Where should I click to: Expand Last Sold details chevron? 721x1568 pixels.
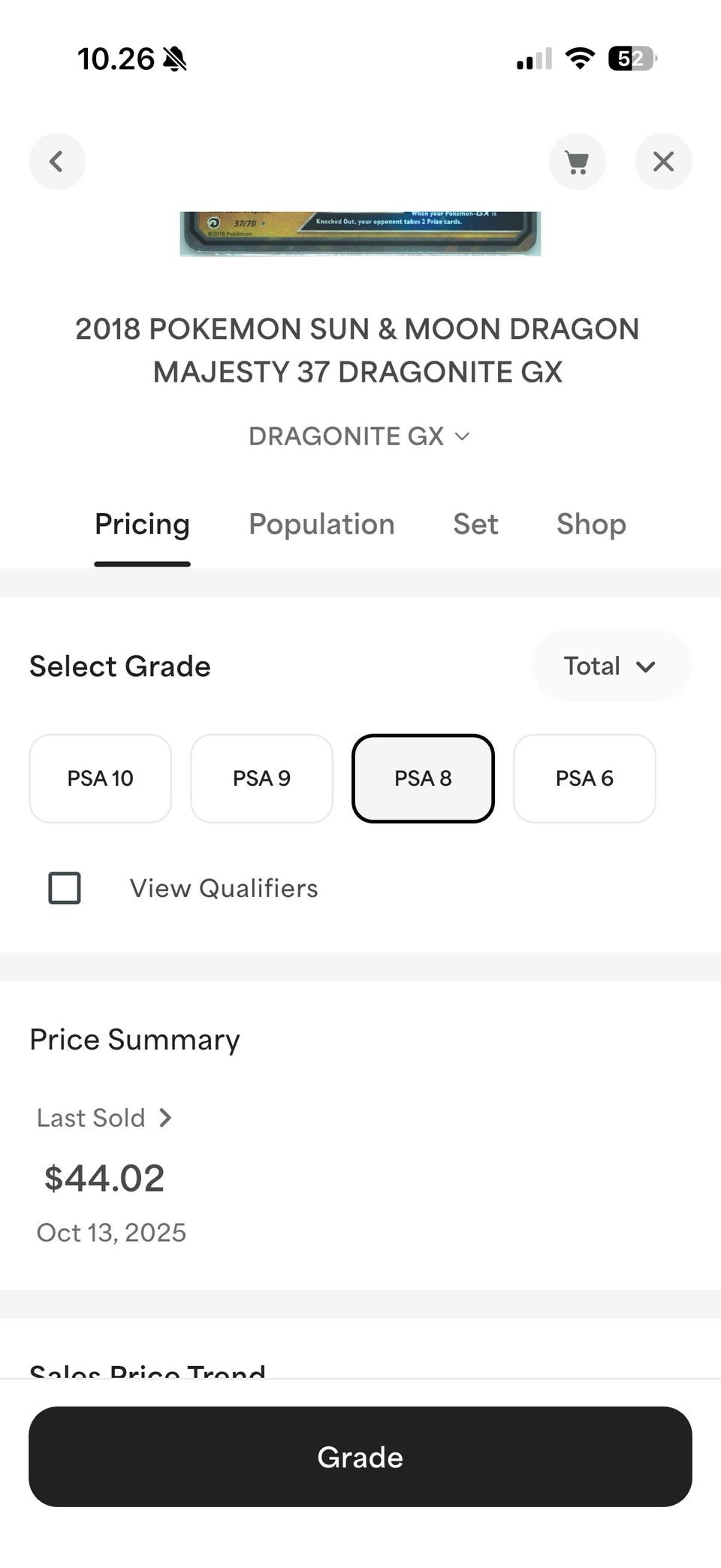[166, 1118]
